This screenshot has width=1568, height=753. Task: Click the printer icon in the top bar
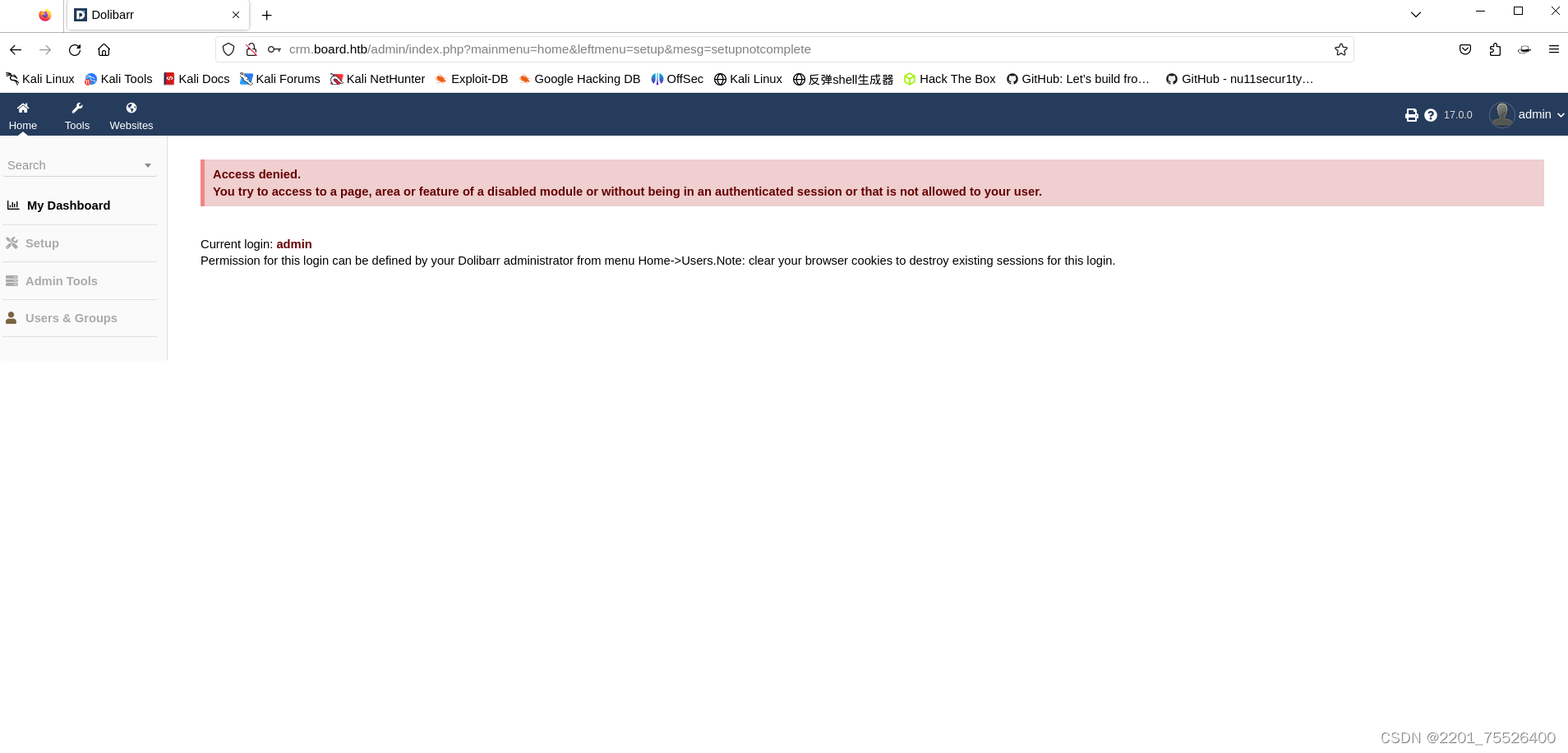(x=1412, y=115)
